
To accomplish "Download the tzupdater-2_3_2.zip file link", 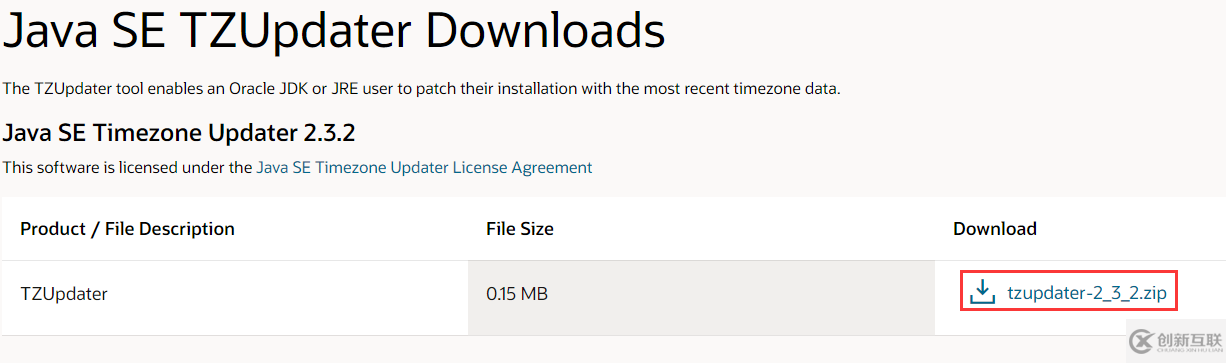I will (1087, 293).
